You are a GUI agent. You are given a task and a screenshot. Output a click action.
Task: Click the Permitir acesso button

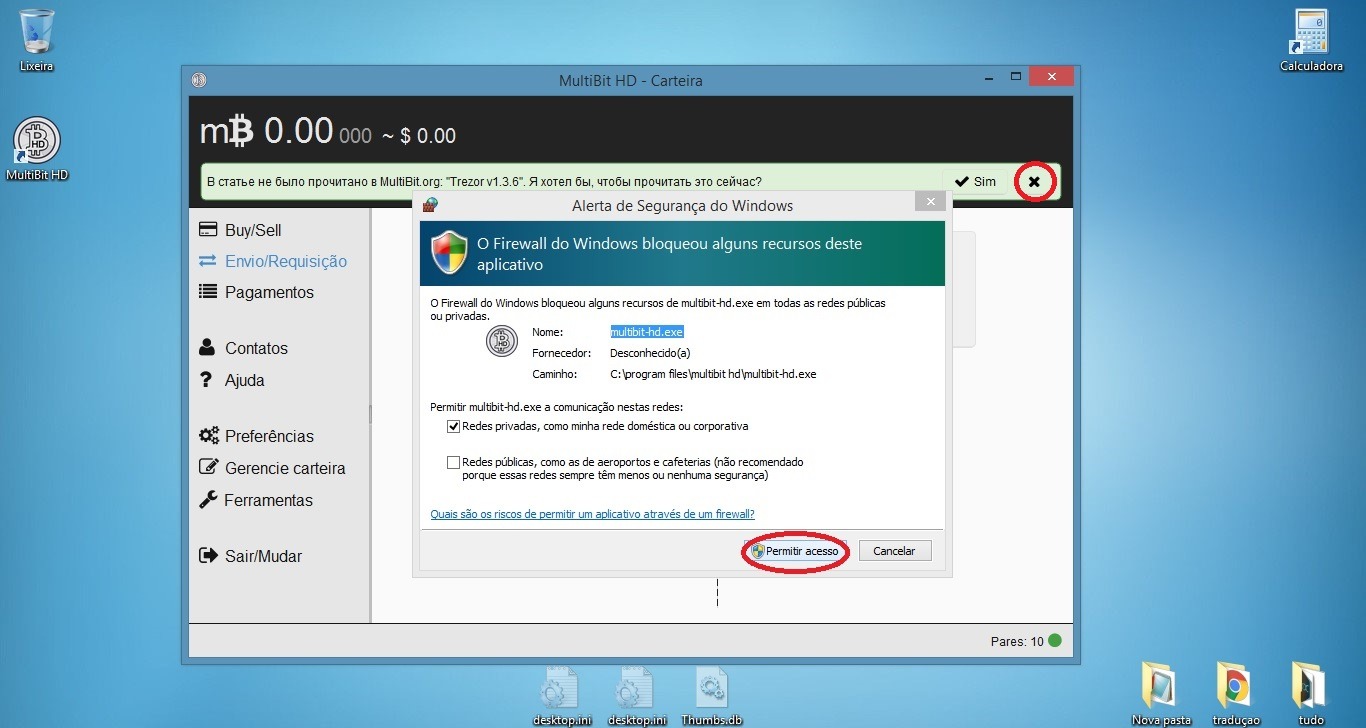point(795,551)
